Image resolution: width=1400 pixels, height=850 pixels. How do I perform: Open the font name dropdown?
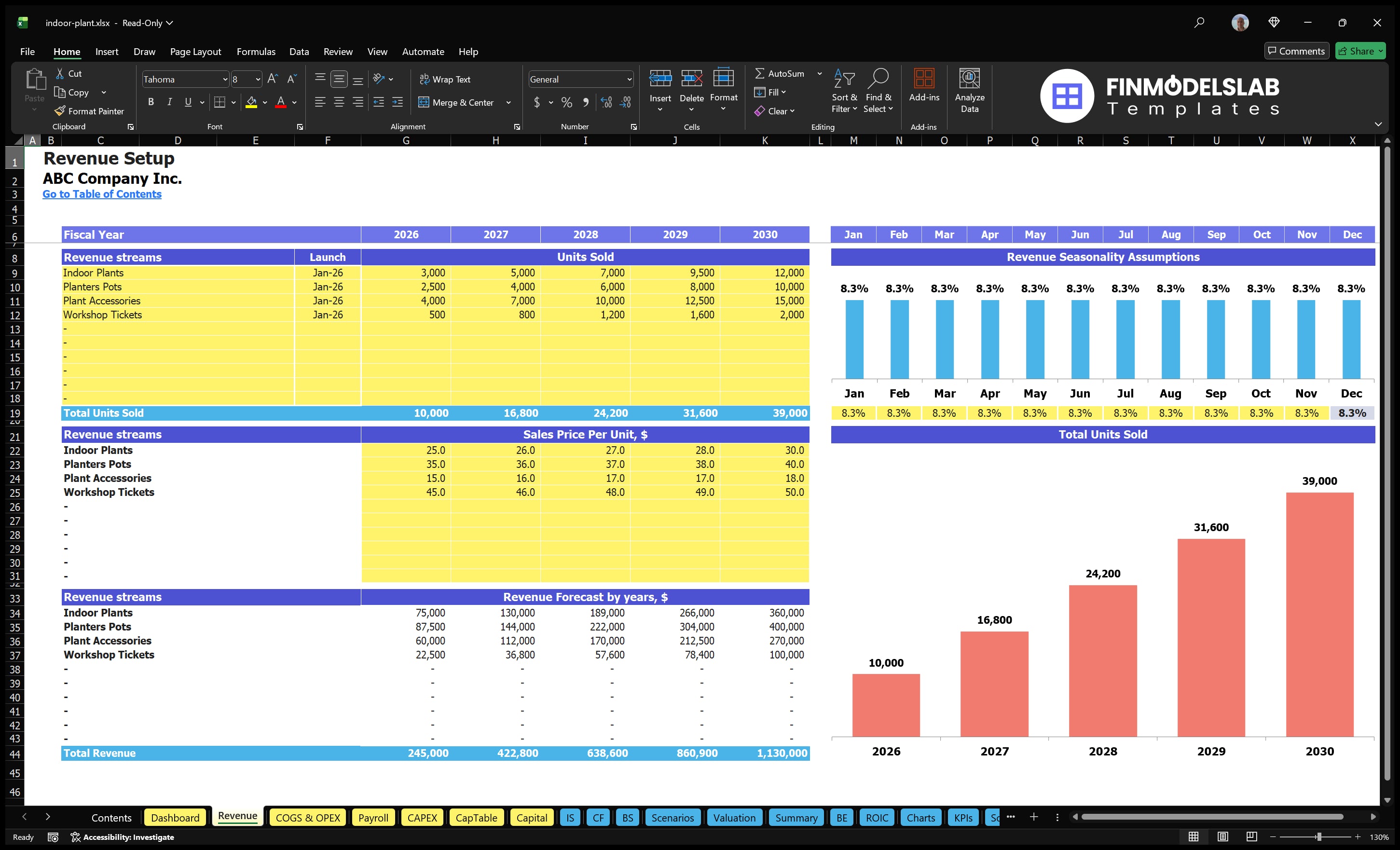226,79
